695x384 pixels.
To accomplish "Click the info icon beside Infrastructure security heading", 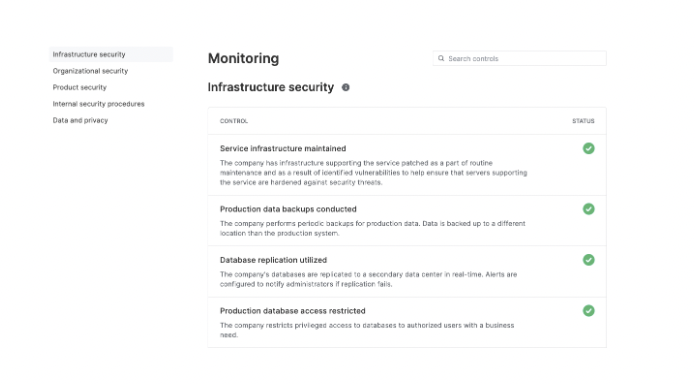I will point(346,87).
